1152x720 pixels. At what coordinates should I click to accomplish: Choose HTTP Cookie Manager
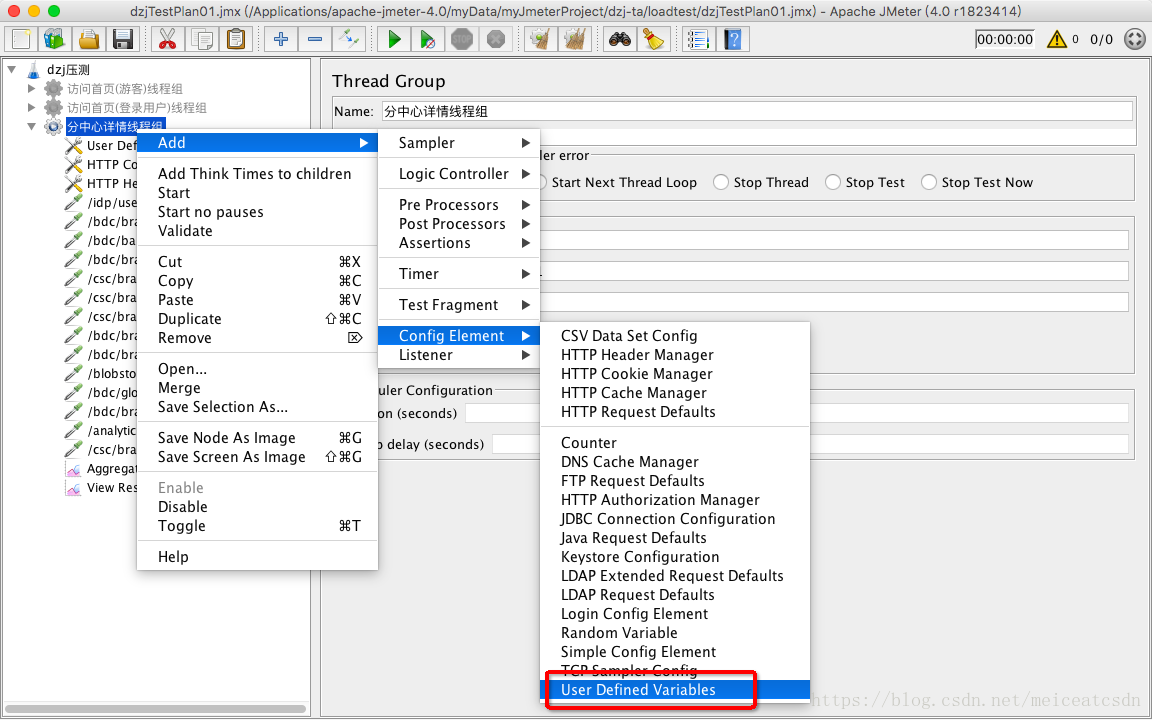pyautogui.click(x=675, y=374)
